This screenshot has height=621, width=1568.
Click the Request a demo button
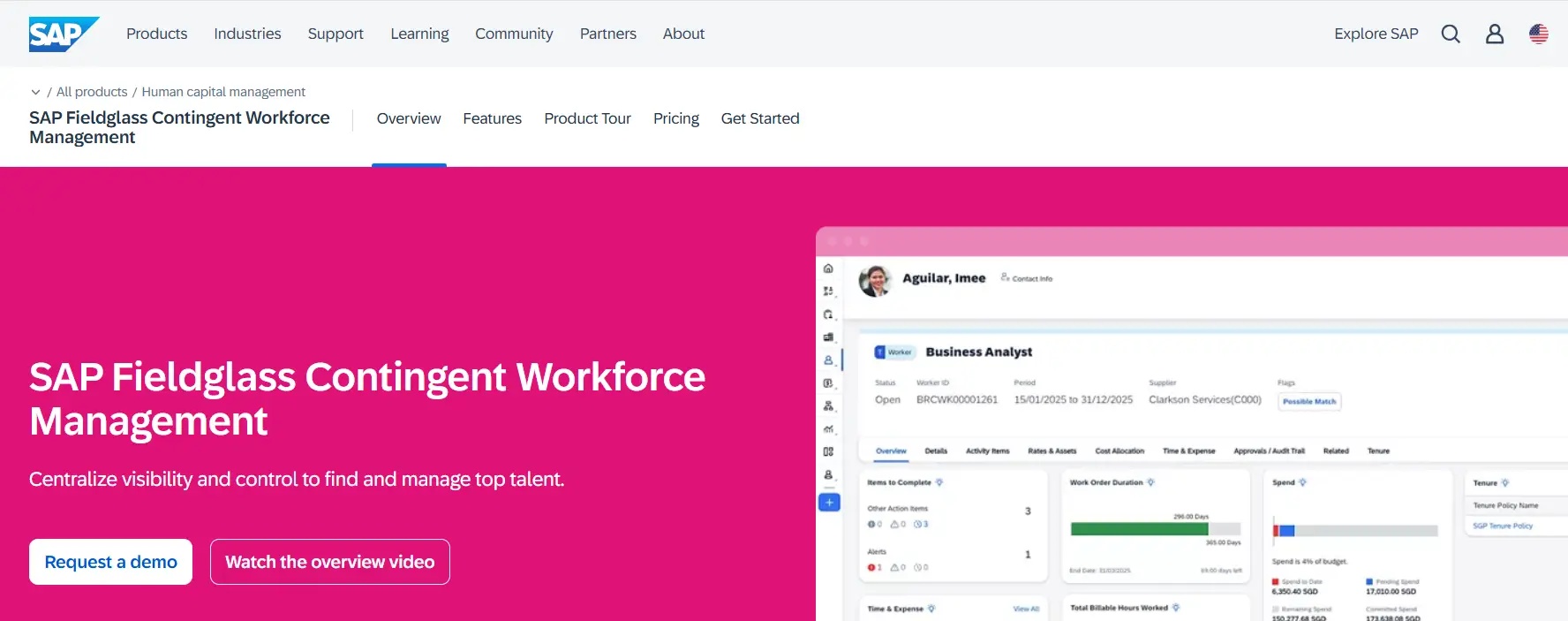(110, 562)
